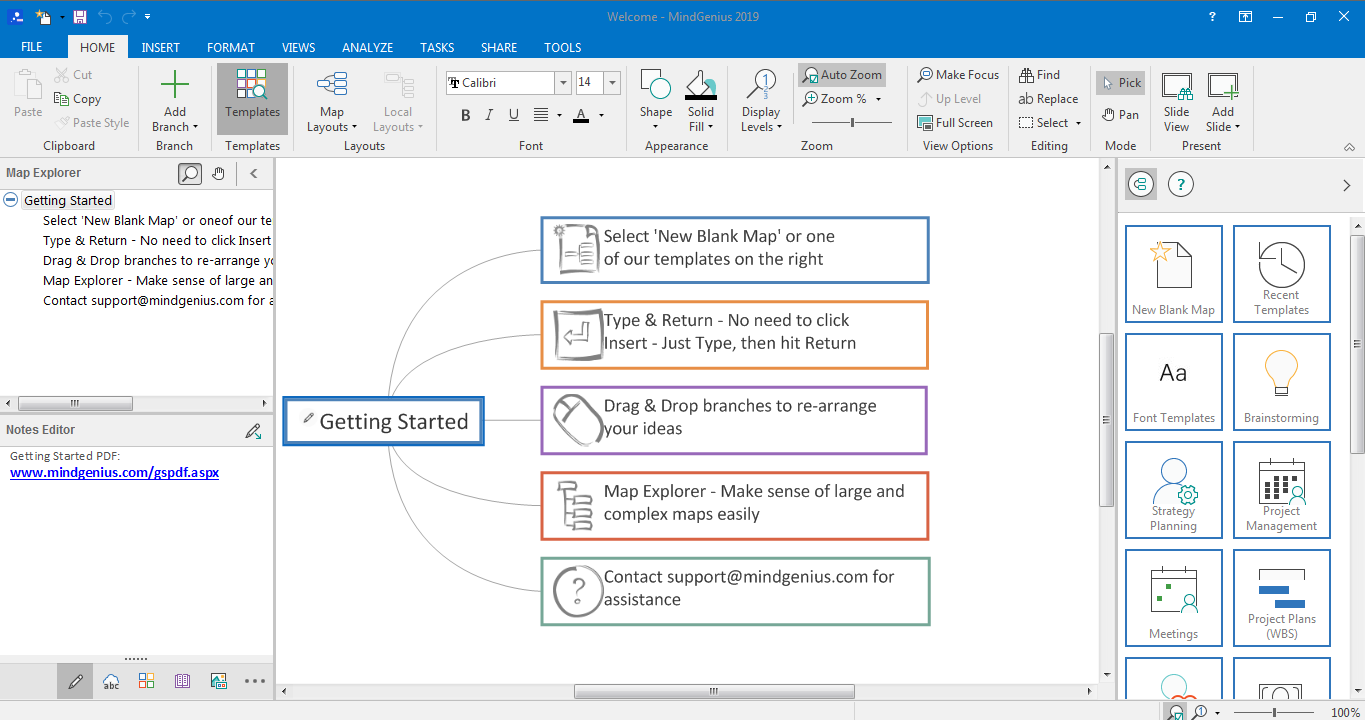Collapse the templates pane chevron
This screenshot has height=720, width=1365.
point(1346,185)
